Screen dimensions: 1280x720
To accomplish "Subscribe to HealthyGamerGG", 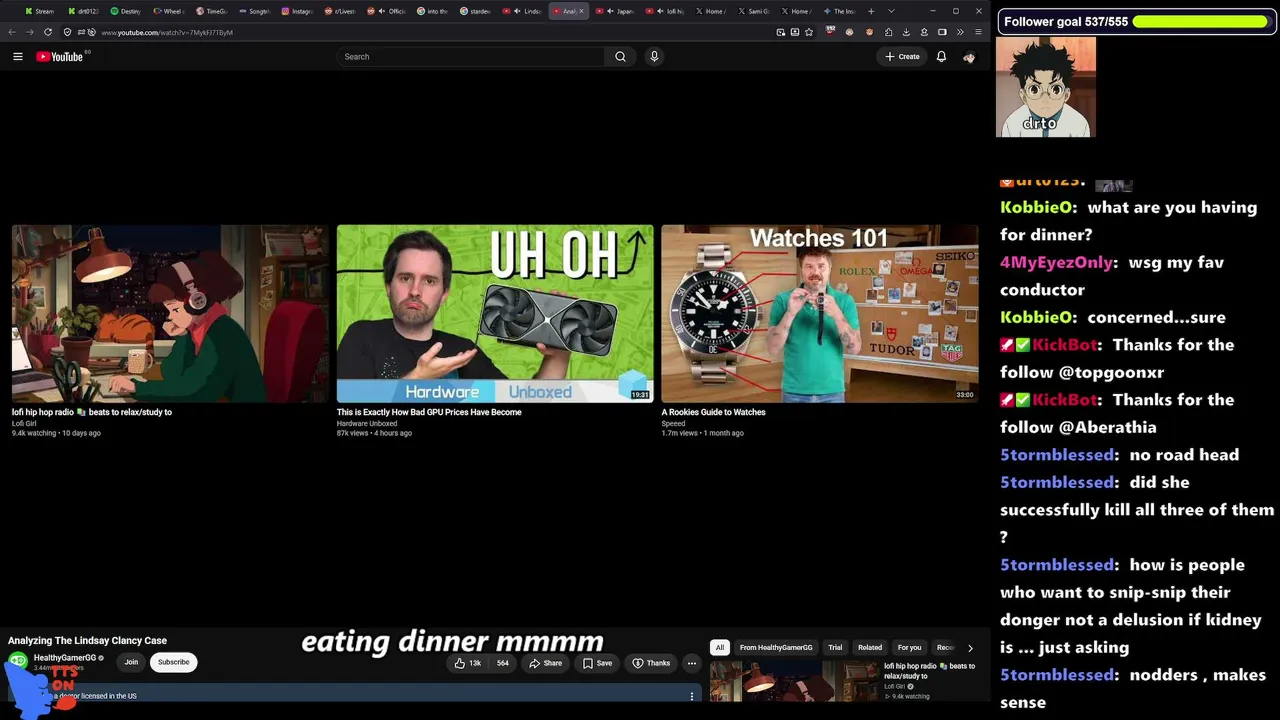I will pyautogui.click(x=173, y=662).
